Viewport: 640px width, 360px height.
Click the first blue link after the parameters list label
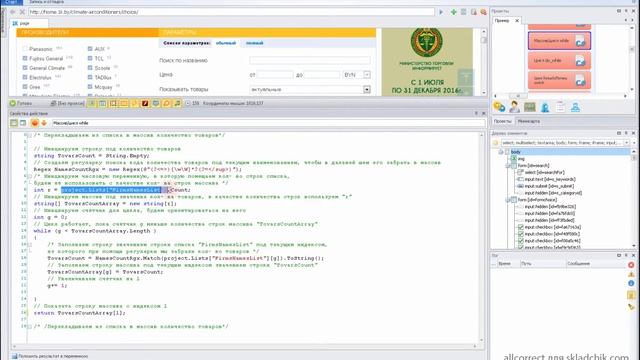(226, 43)
